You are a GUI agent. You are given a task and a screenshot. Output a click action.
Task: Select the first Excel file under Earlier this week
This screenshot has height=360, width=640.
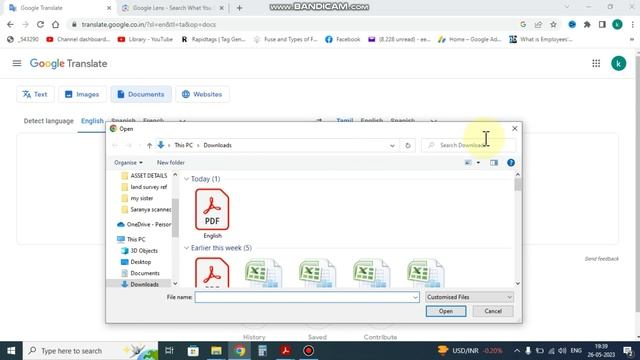point(263,273)
